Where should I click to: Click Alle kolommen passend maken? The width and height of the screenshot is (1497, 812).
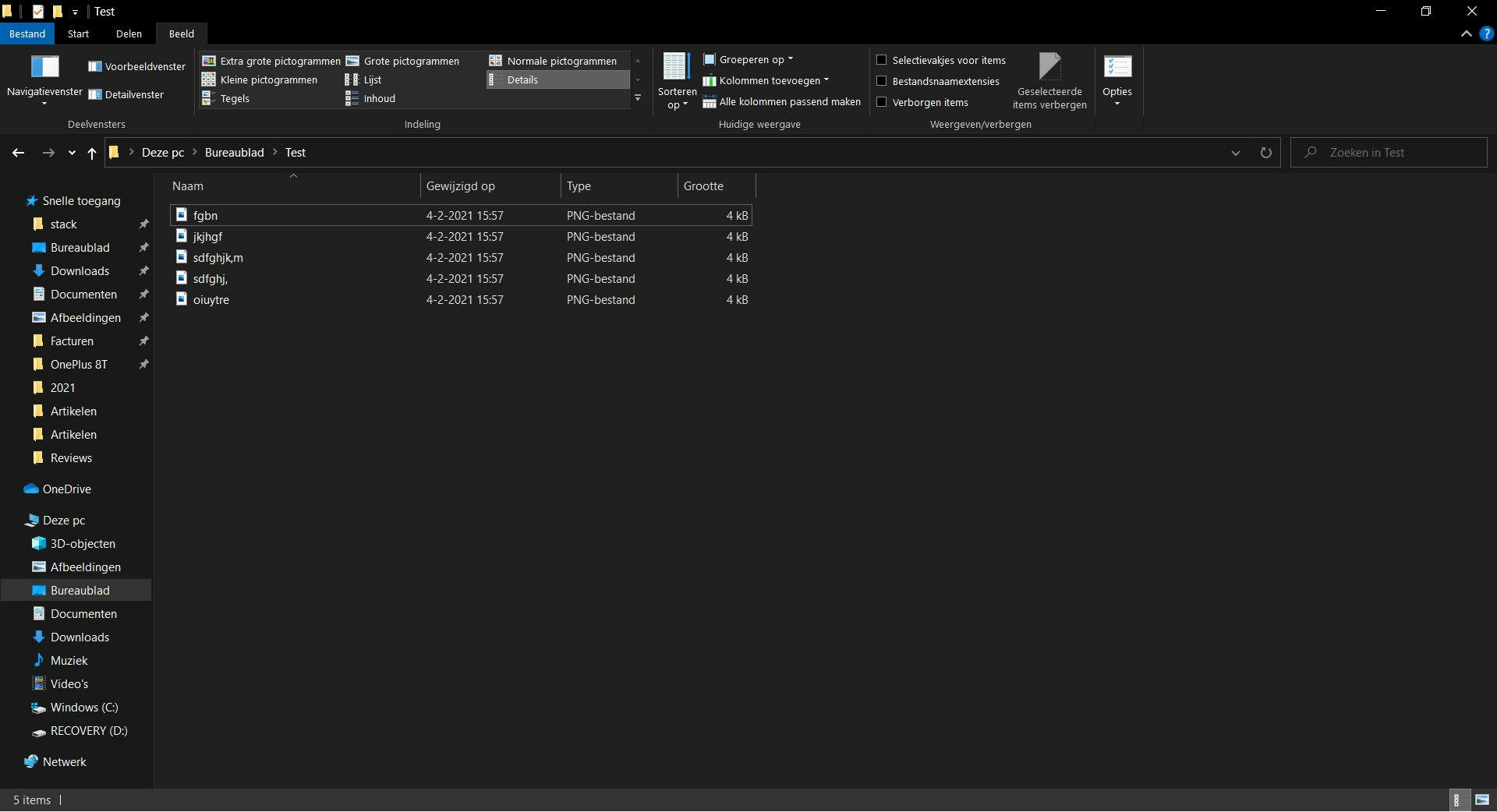click(x=782, y=102)
